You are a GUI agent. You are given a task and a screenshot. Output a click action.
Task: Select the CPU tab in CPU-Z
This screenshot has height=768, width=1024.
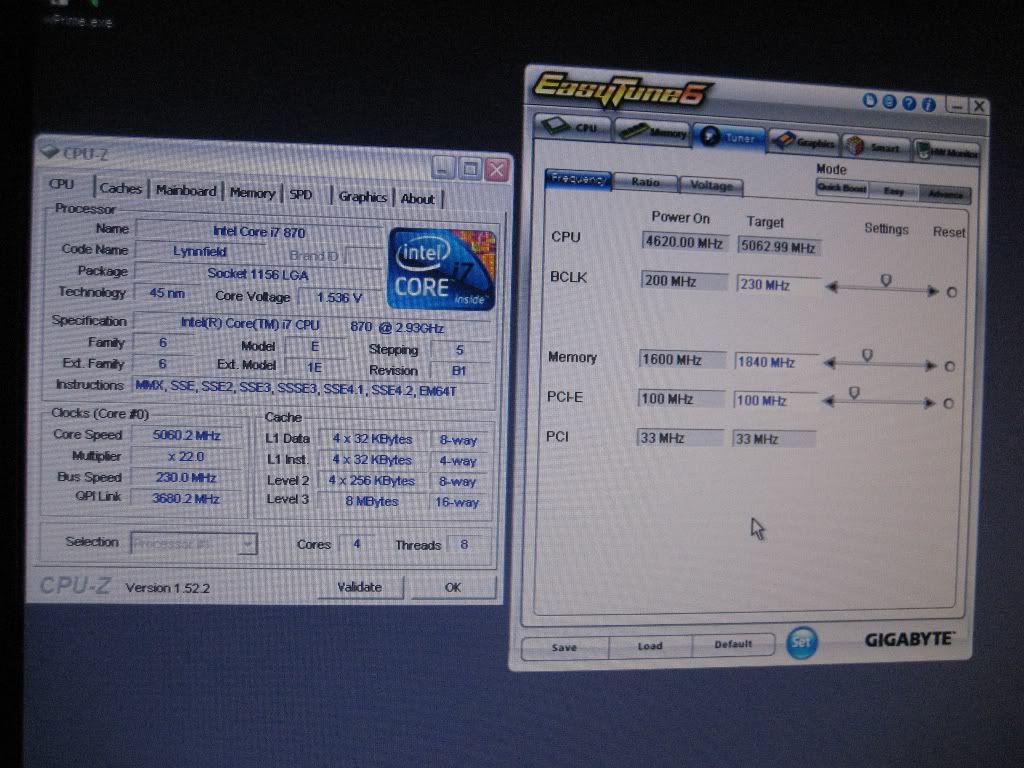pos(63,184)
